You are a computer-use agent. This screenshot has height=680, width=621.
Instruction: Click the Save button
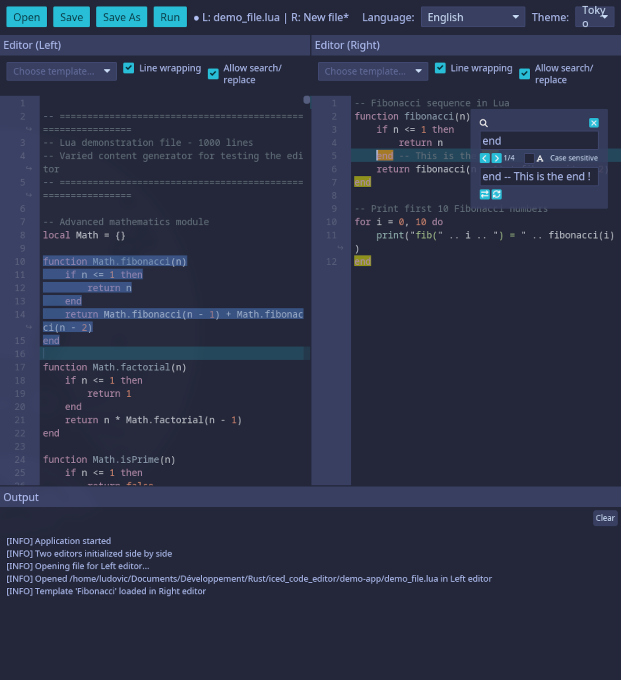72,17
